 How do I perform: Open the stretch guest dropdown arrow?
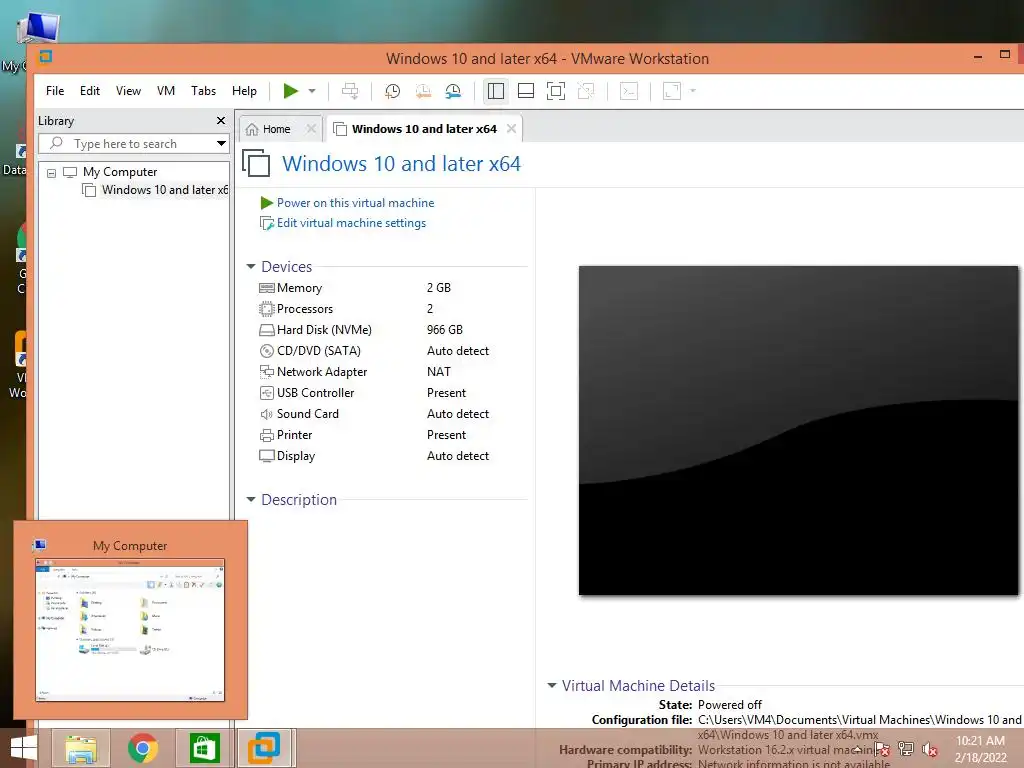[x=693, y=91]
